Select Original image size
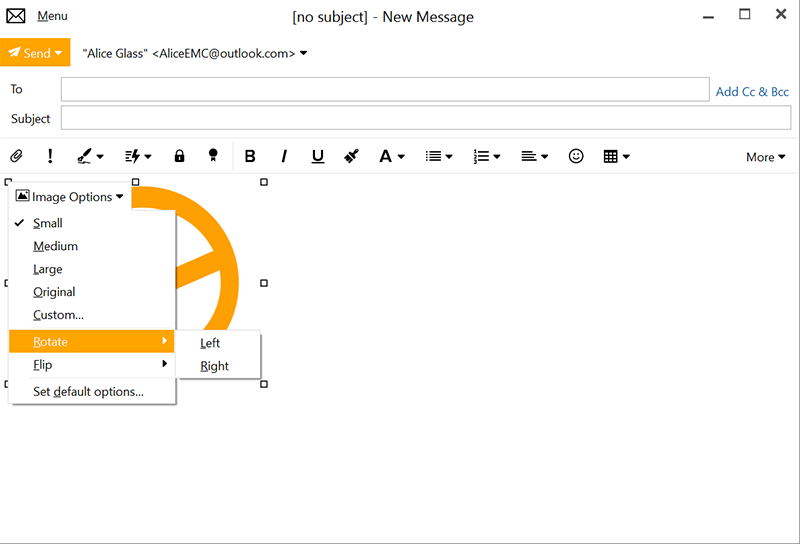800x544 pixels. 92,292
